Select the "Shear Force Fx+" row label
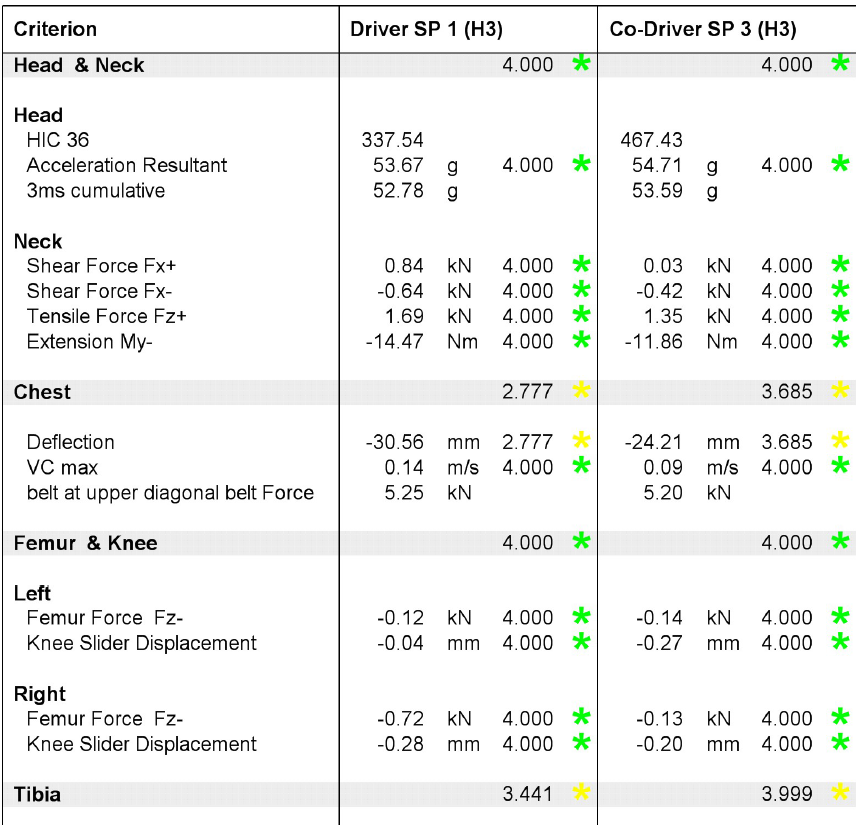The image size is (856, 826). tap(102, 266)
